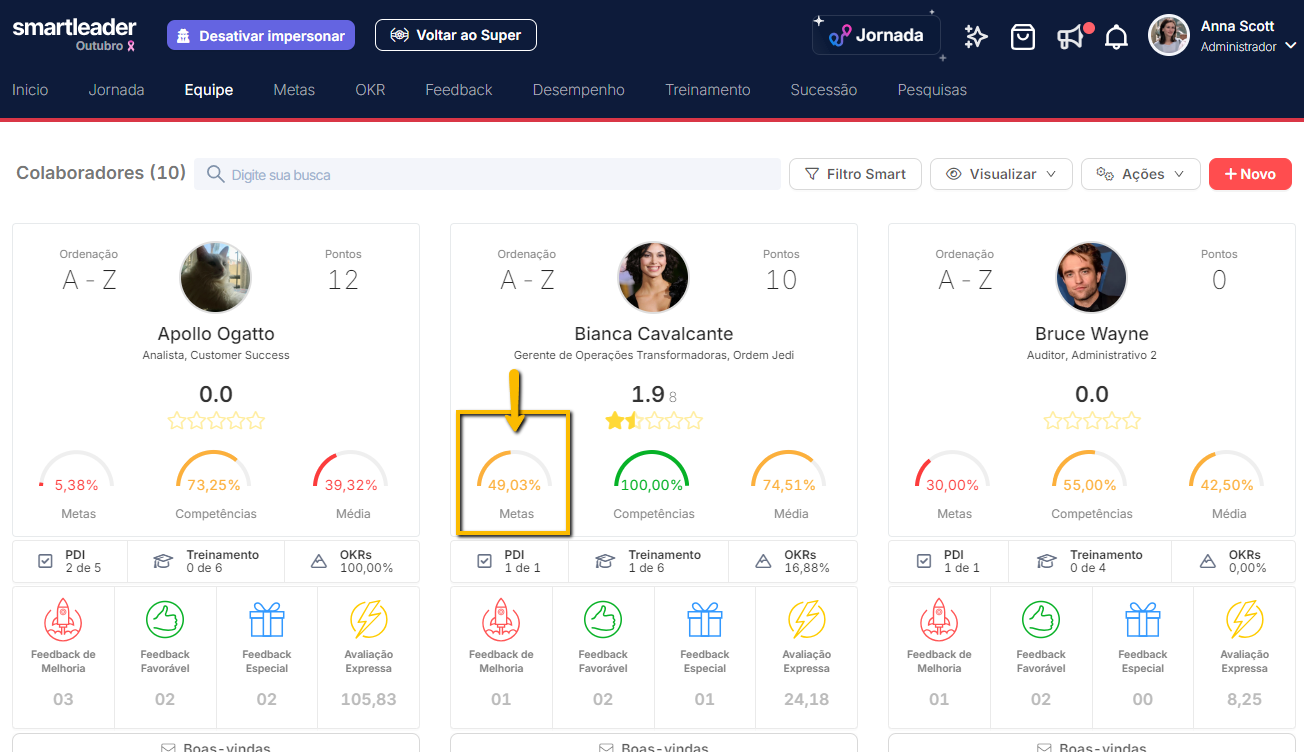
Task: Open the Treinamento navigation tab
Action: [x=708, y=90]
